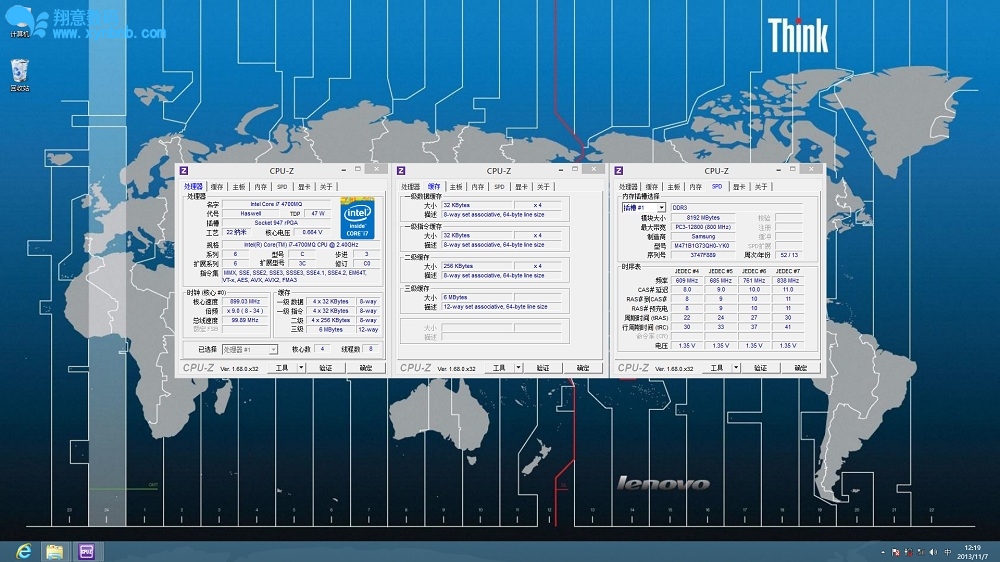1000x562 pixels.
Task: Click the power/battery tray icon
Action: click(x=909, y=552)
